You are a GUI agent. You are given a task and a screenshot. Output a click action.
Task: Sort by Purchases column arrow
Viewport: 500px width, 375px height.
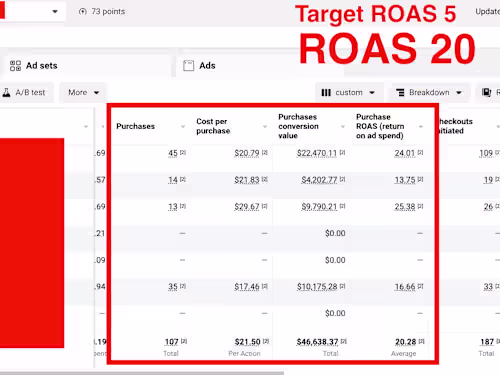coord(183,126)
